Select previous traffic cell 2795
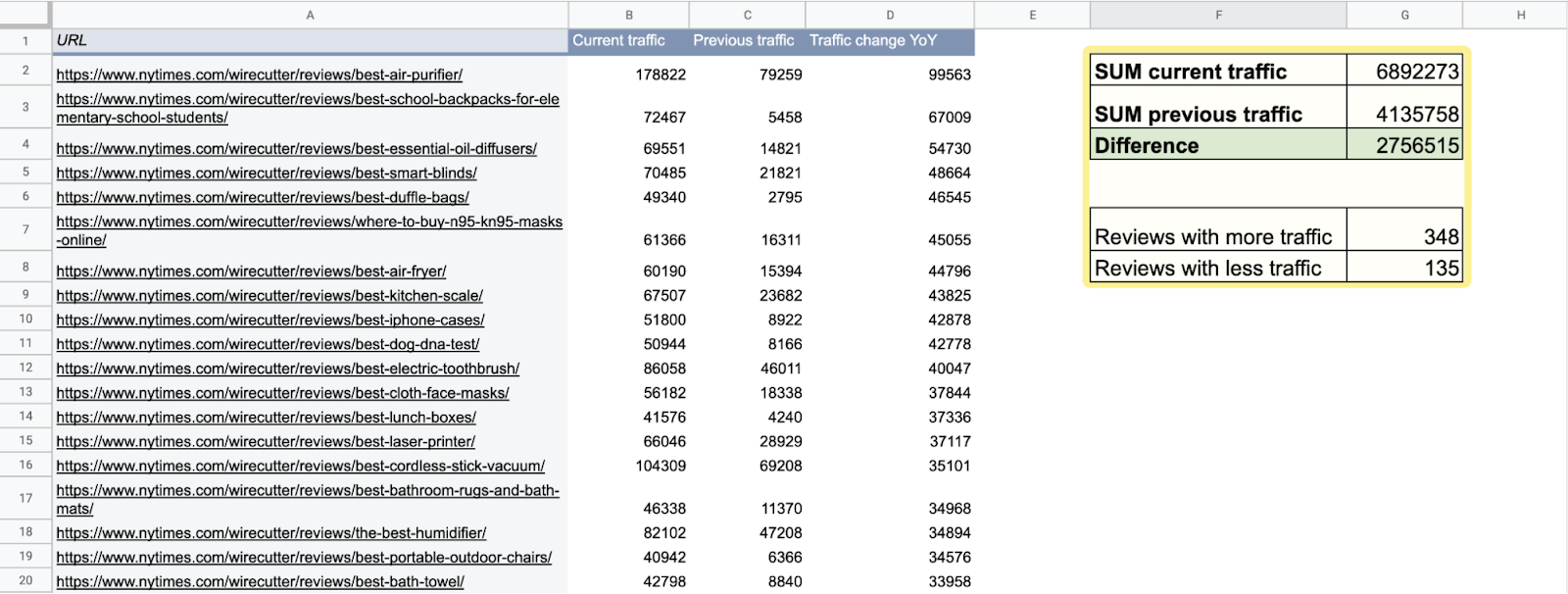The image size is (1568, 594). pyautogui.click(x=747, y=197)
